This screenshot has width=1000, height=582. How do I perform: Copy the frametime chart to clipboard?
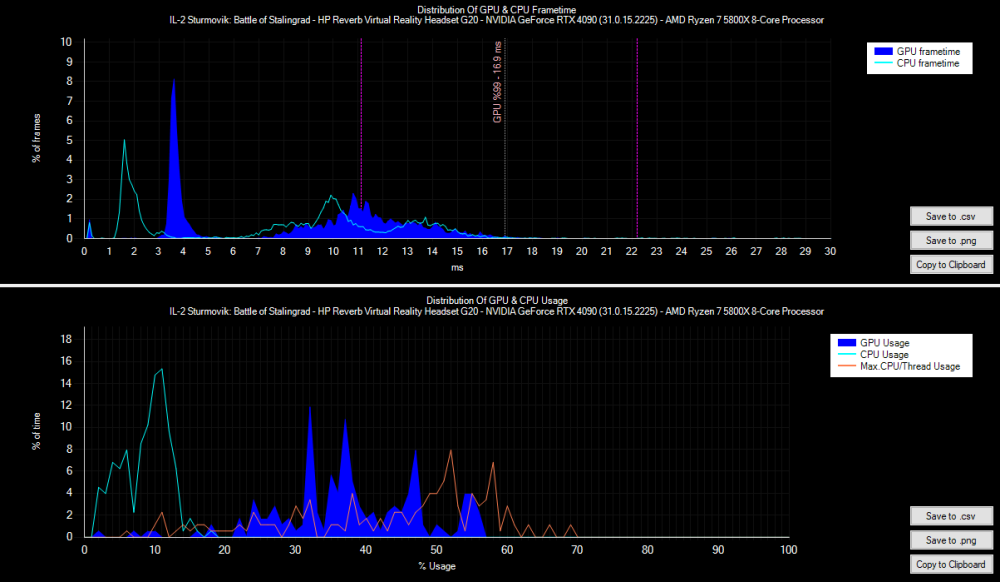950,265
